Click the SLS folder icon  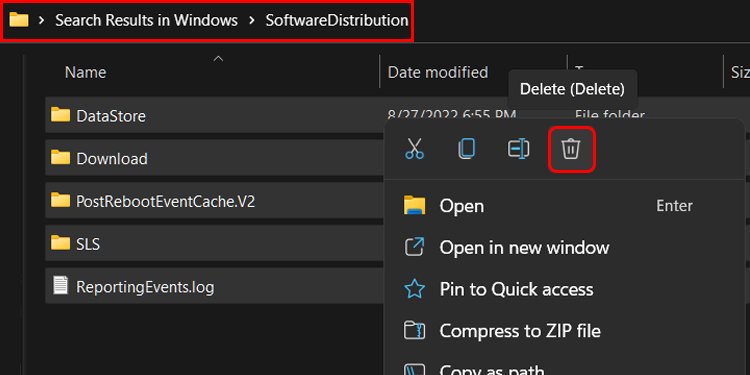click(61, 243)
